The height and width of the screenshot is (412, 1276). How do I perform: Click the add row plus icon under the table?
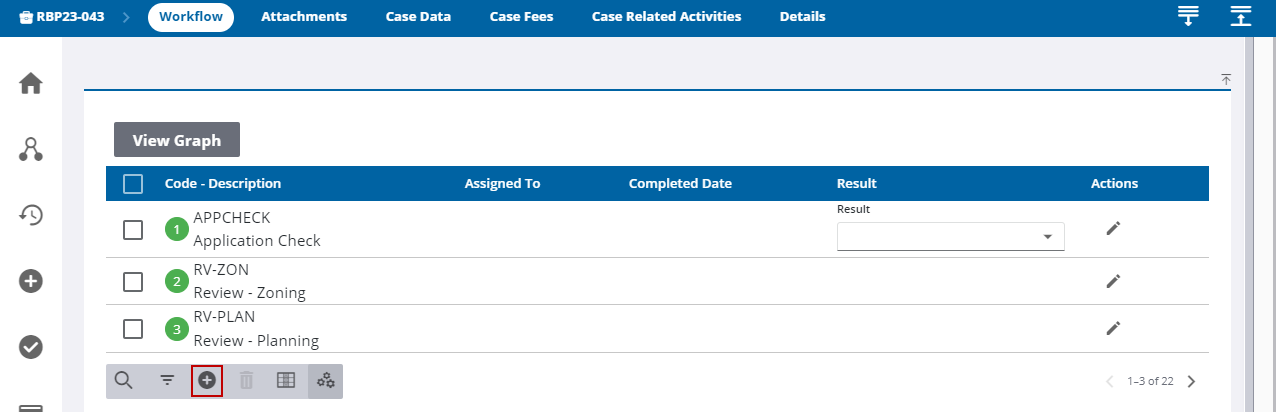(207, 380)
